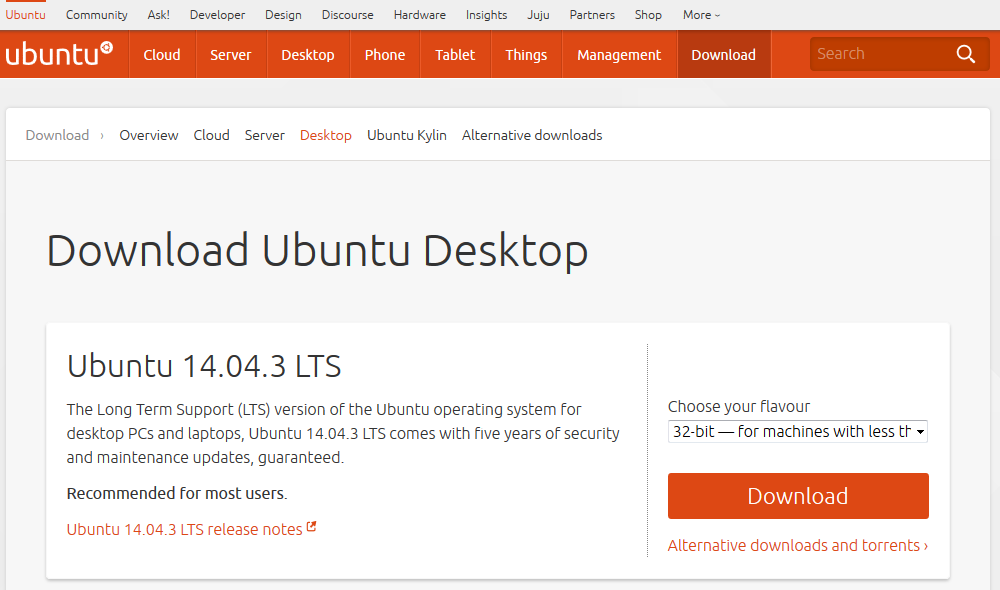
Task: Click the Ubuntu logo in header
Action: [x=59, y=54]
